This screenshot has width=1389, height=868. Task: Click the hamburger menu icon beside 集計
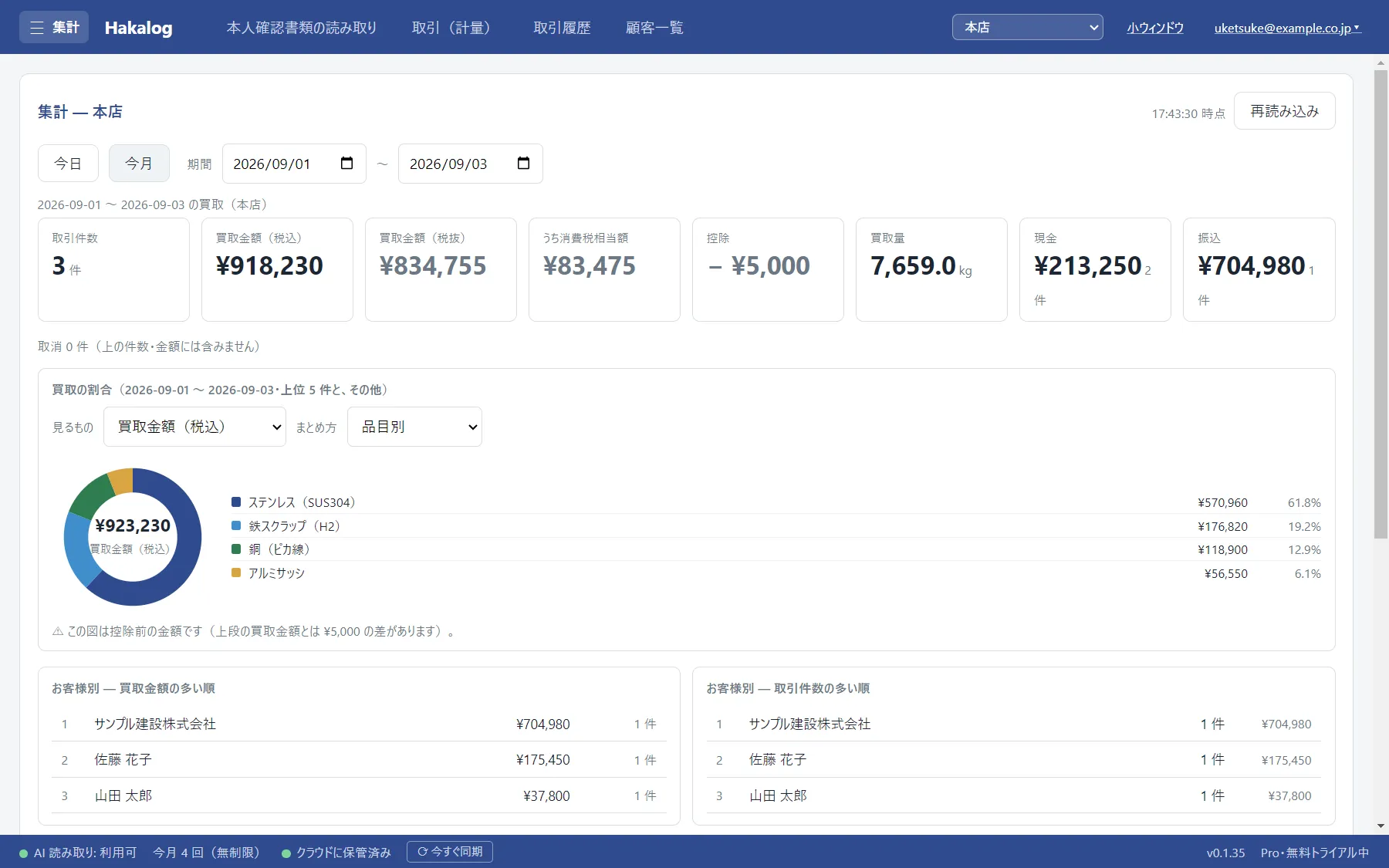[36, 28]
